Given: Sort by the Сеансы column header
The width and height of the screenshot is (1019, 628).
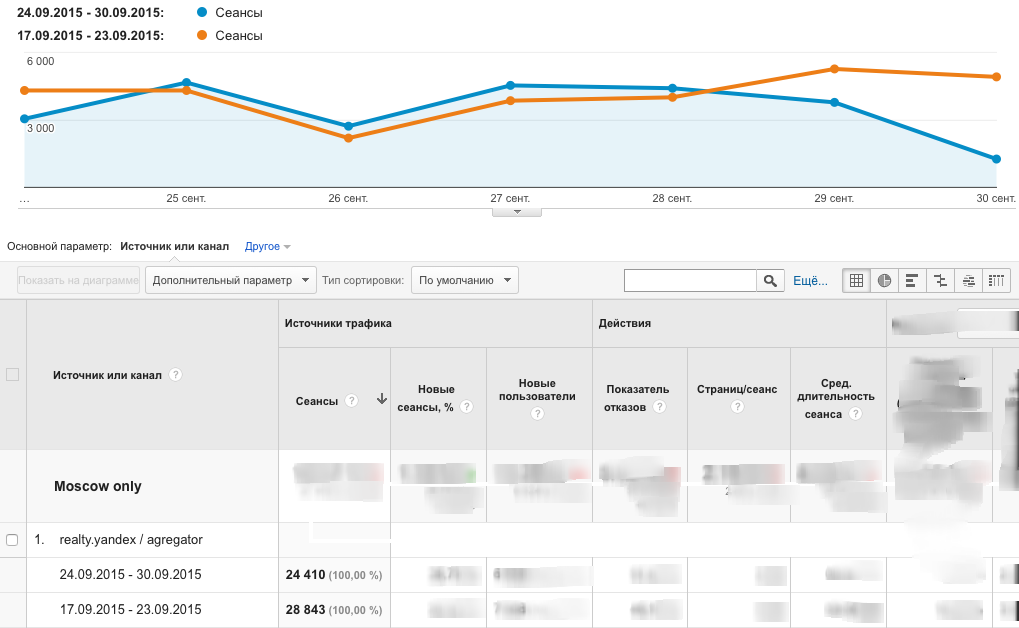Looking at the screenshot, I should 316,401.
